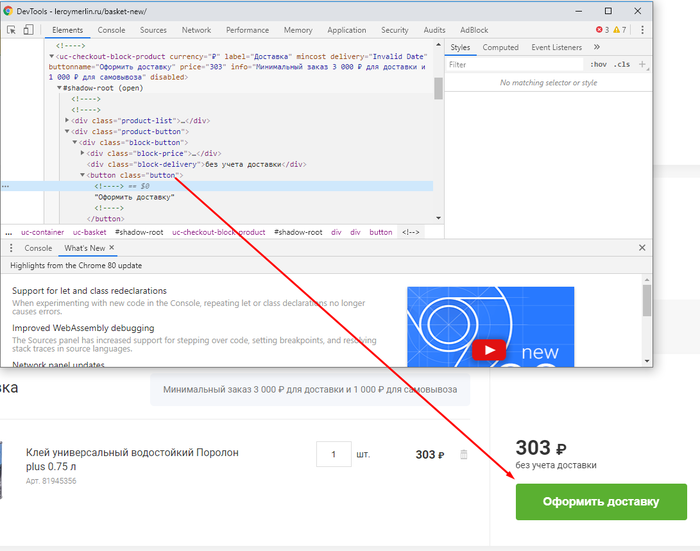Image resolution: width=700 pixels, height=551 pixels.
Task: Close the What's New drawer tab
Action: point(112,248)
